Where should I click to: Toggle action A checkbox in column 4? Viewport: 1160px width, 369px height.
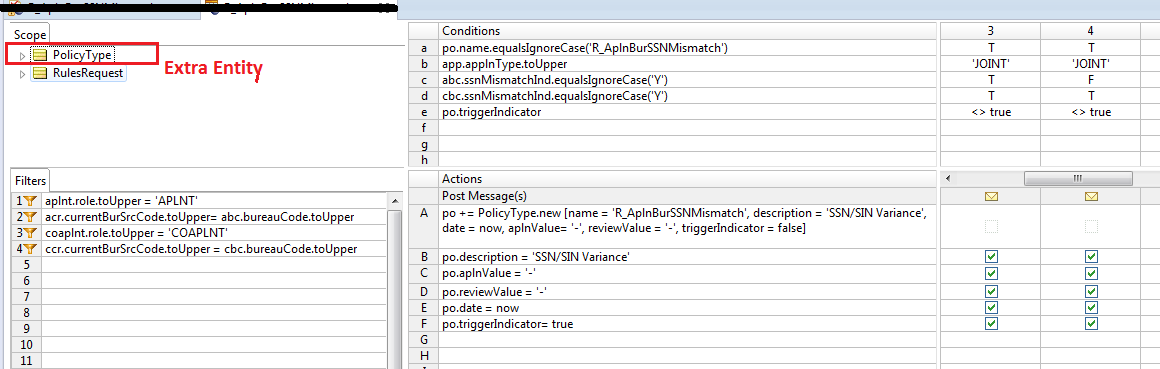pos(1091,228)
